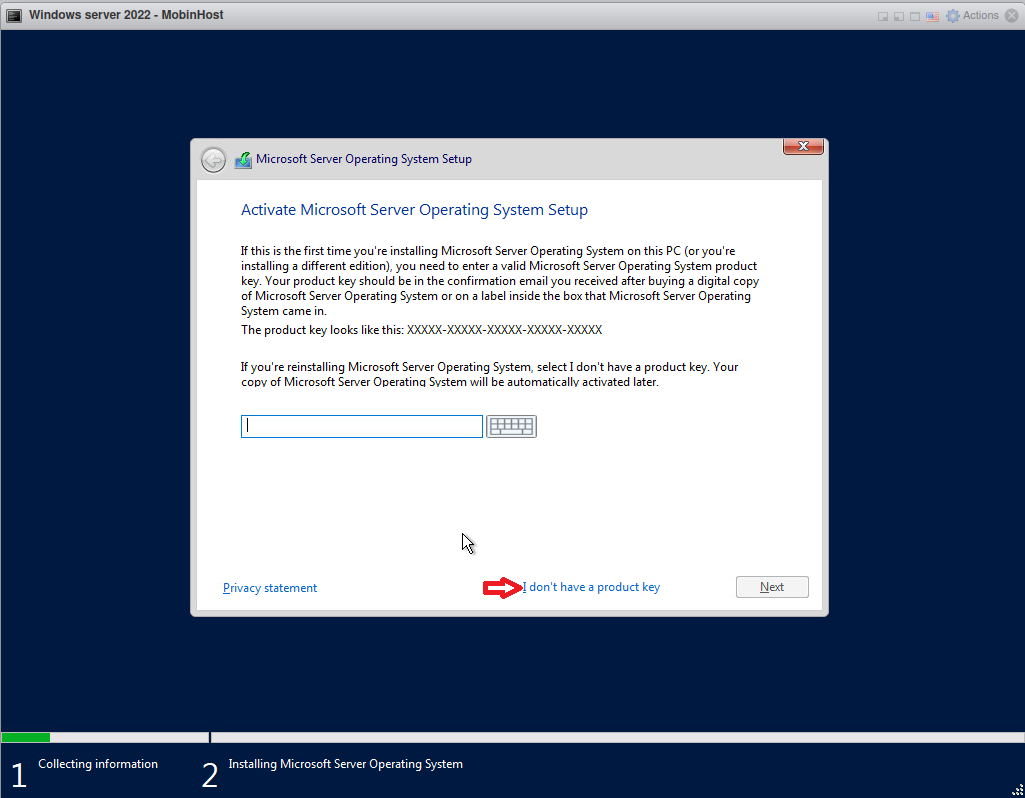Screen dimensions: 1025x798
Task: Click the full window layout icon
Action: coord(915,16)
